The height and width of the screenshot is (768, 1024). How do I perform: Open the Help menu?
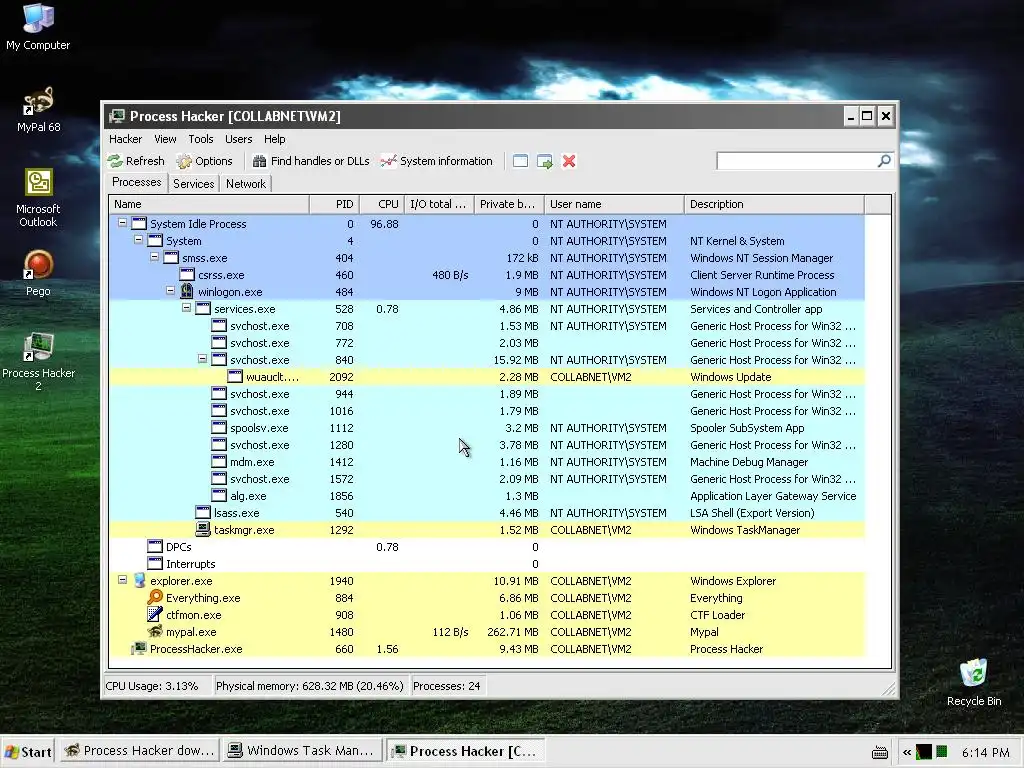click(x=274, y=139)
